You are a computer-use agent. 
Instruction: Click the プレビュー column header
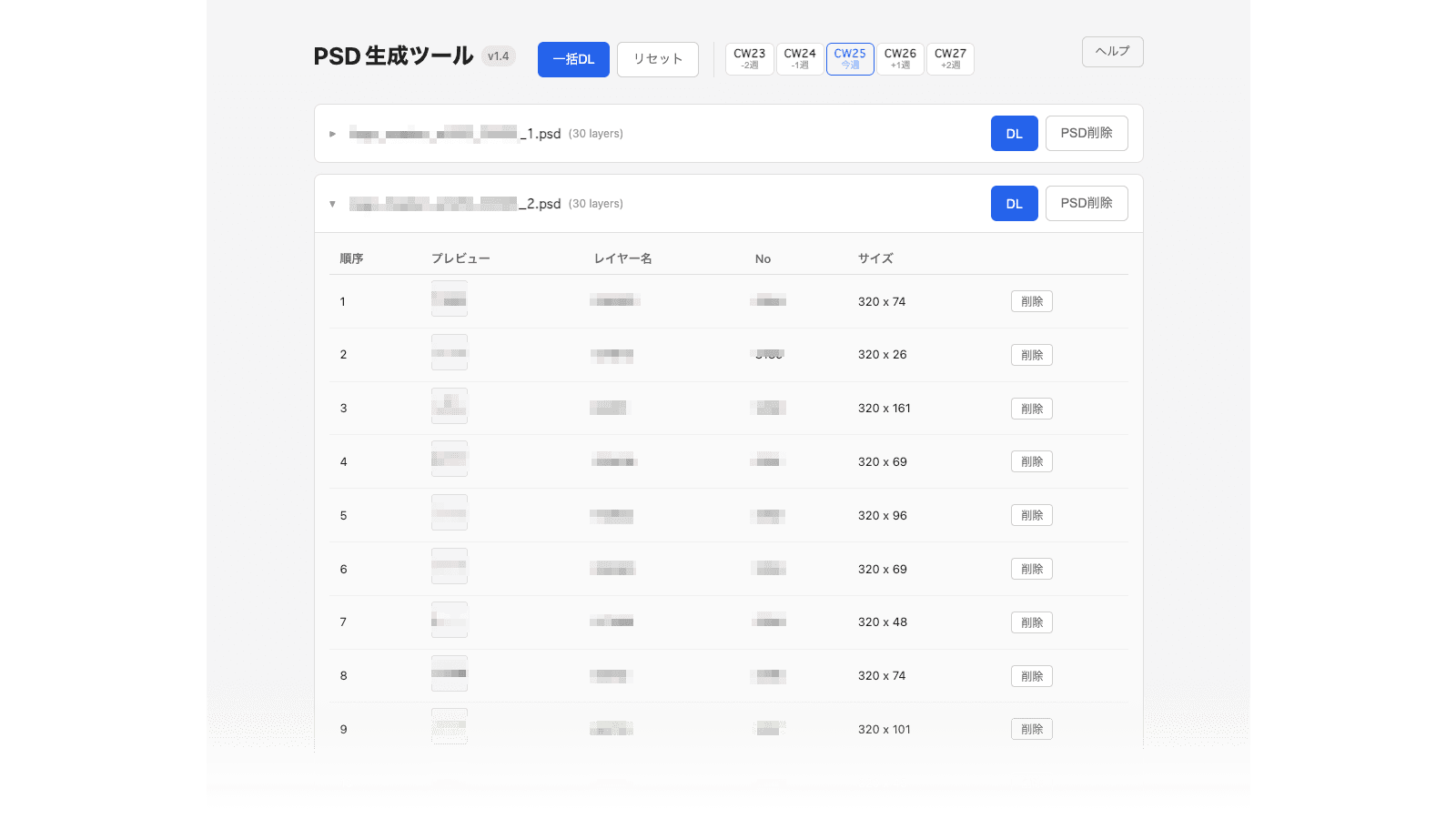pyautogui.click(x=460, y=258)
